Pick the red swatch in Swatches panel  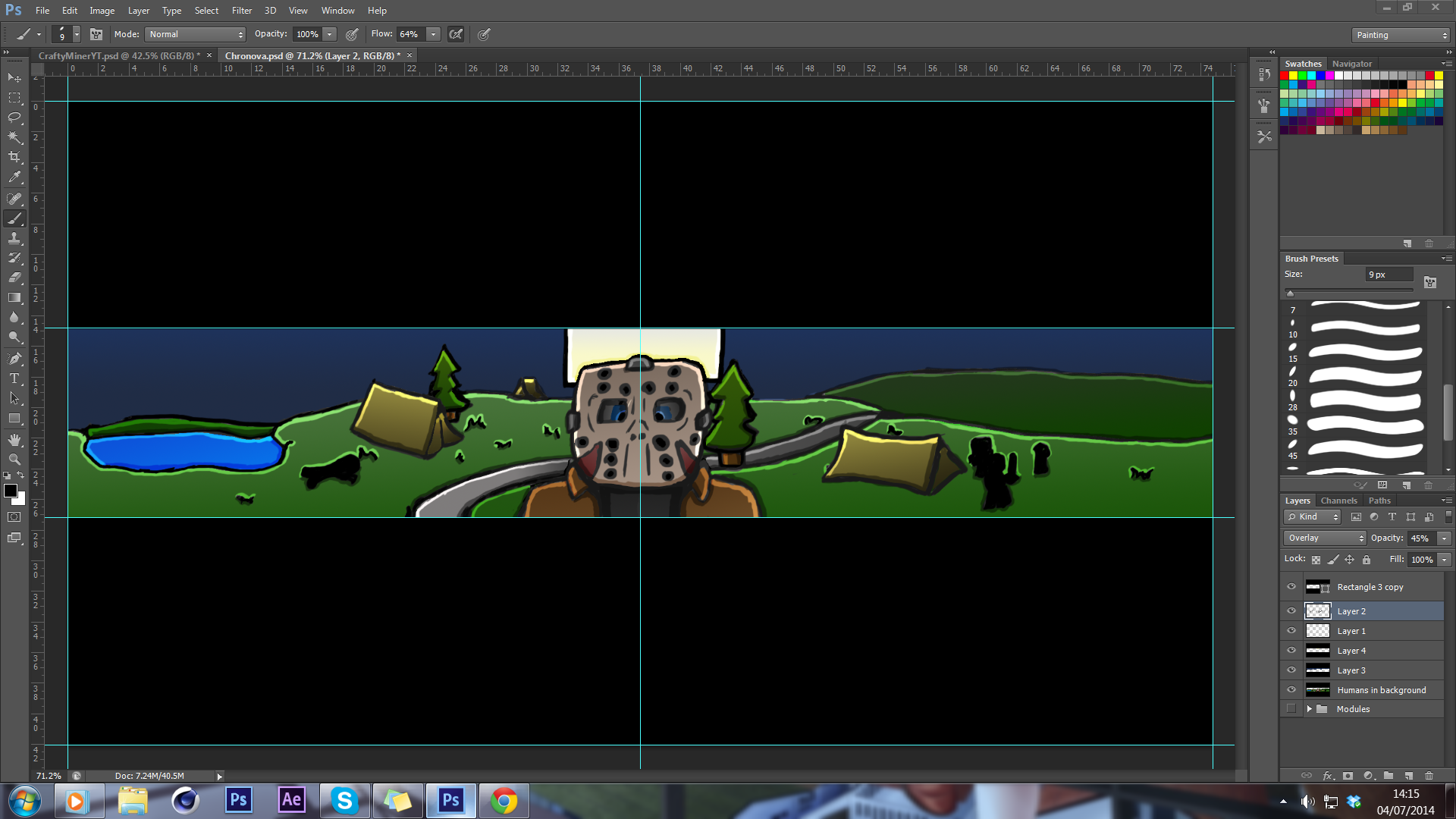1285,76
